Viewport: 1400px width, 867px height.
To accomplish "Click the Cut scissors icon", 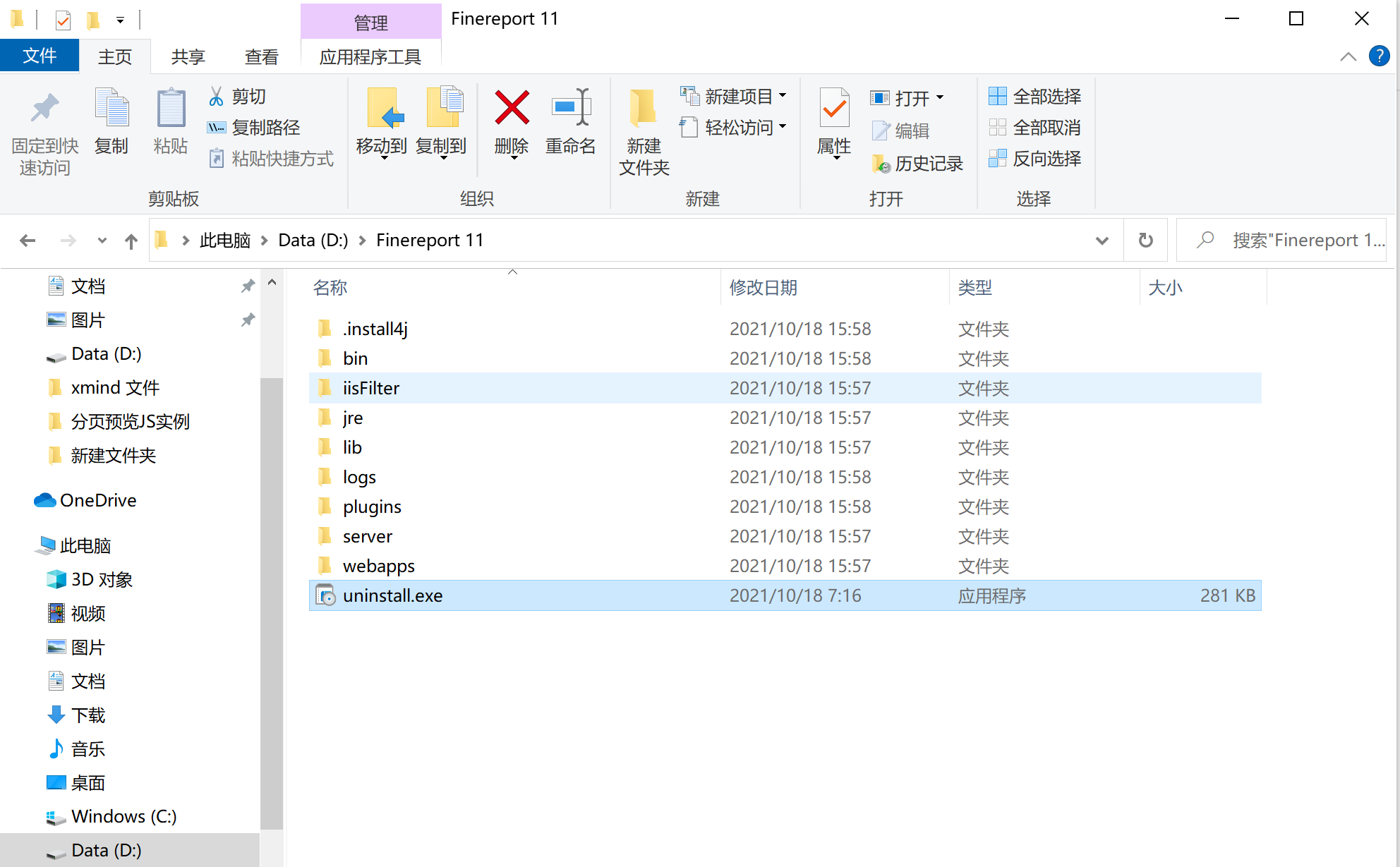I will click(x=216, y=96).
